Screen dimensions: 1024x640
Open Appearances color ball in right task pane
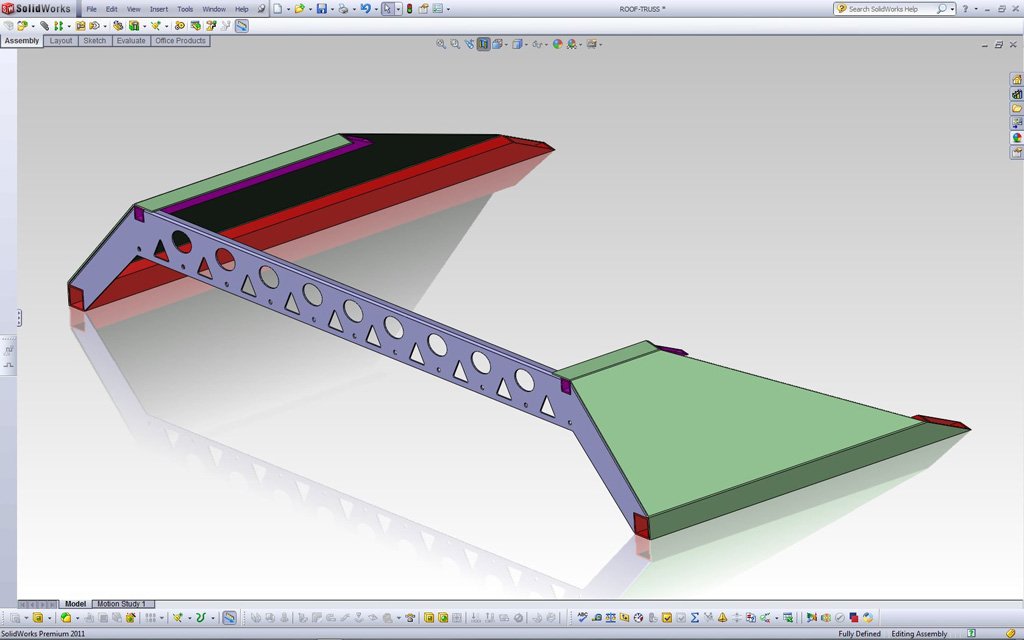1017,138
